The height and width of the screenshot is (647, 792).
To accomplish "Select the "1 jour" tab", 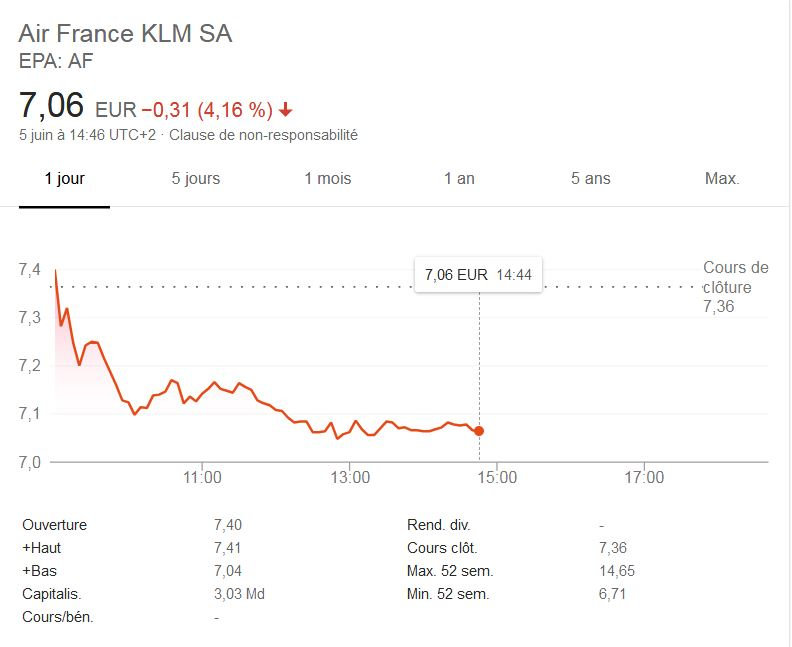I will [x=64, y=179].
